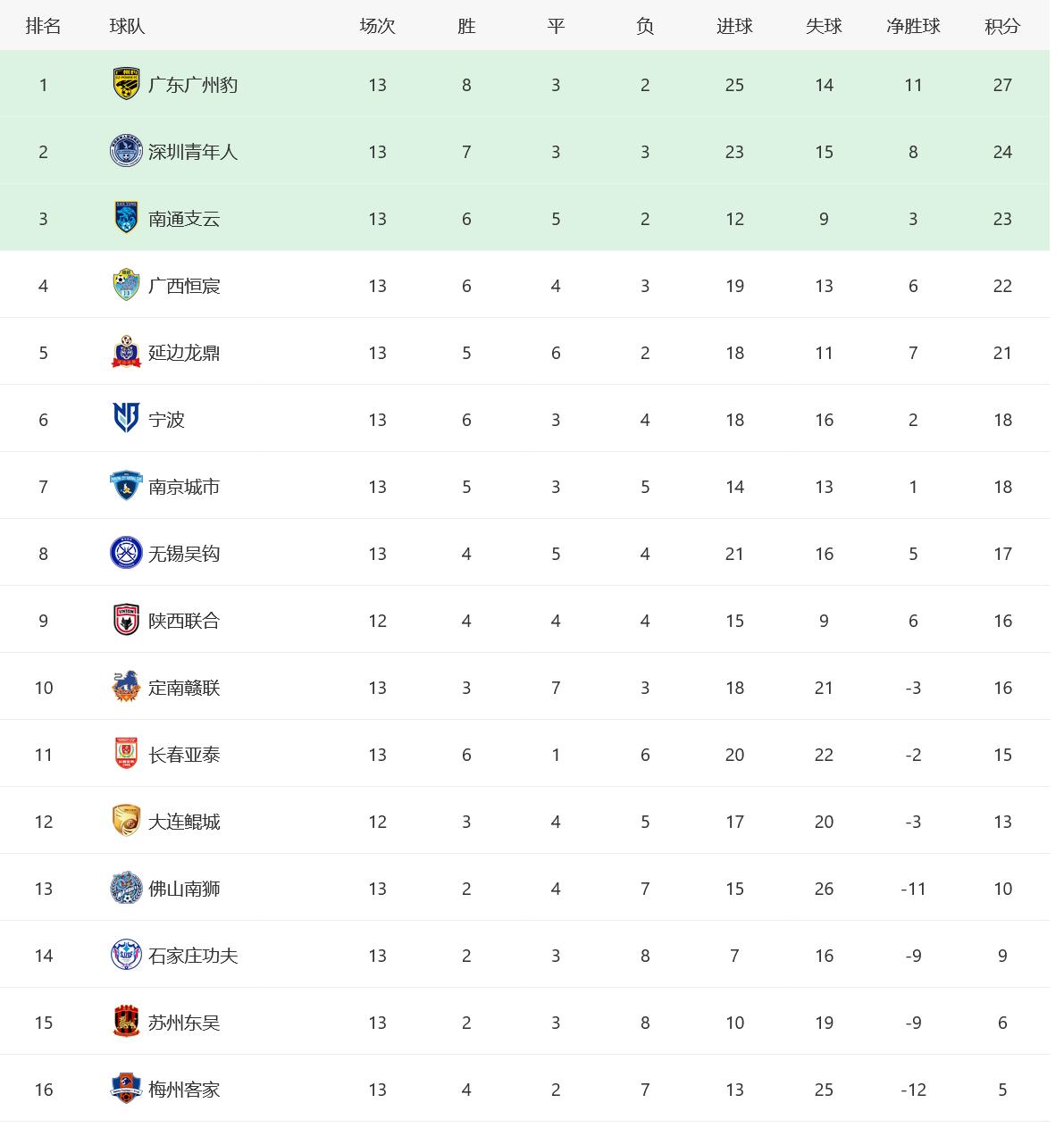Click the 梅州客家 team emblem

click(x=126, y=1089)
